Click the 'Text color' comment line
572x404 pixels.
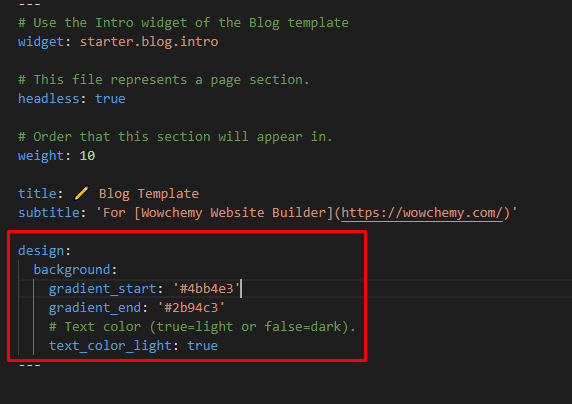pyautogui.click(x=202, y=326)
